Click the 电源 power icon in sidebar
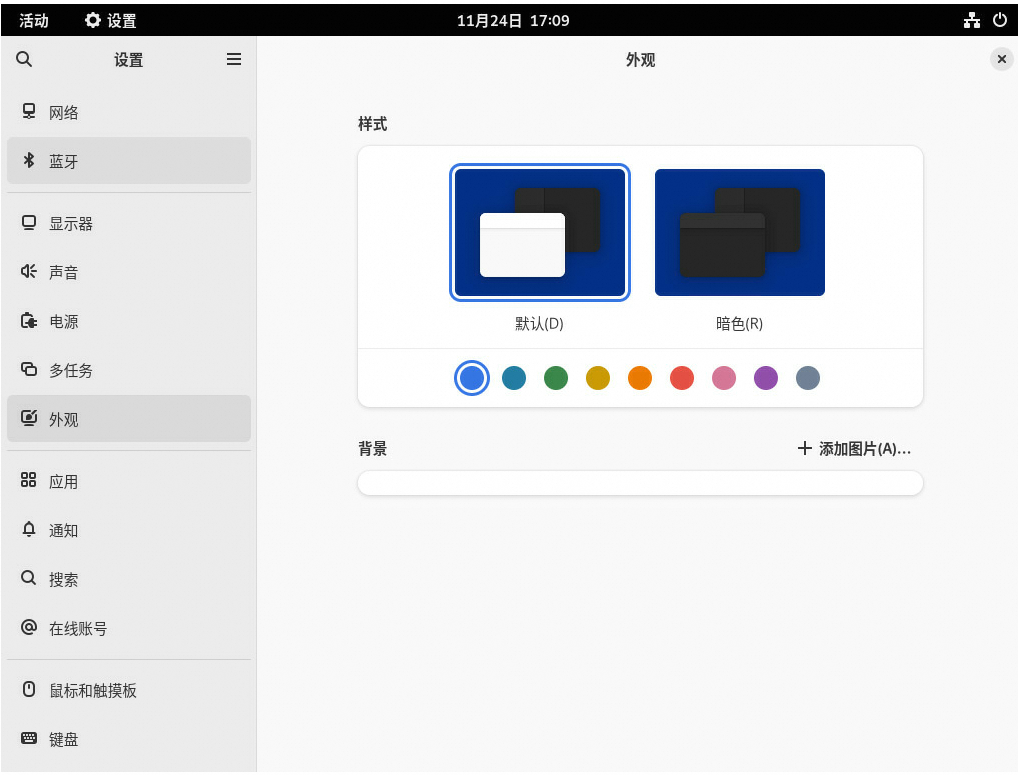Viewport: 1018px width, 775px height. click(29, 321)
